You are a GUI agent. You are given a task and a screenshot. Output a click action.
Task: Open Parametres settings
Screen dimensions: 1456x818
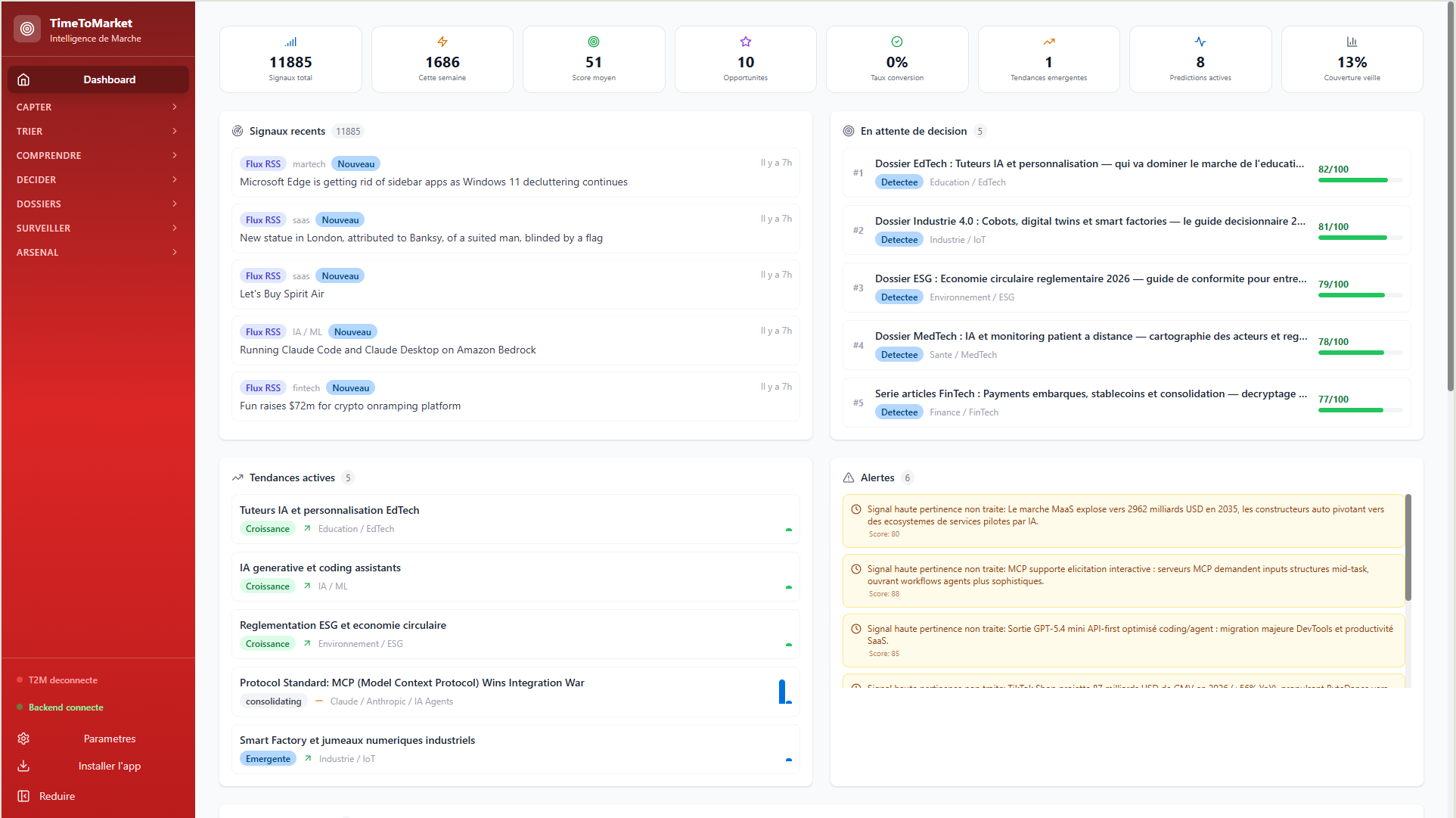coord(98,739)
